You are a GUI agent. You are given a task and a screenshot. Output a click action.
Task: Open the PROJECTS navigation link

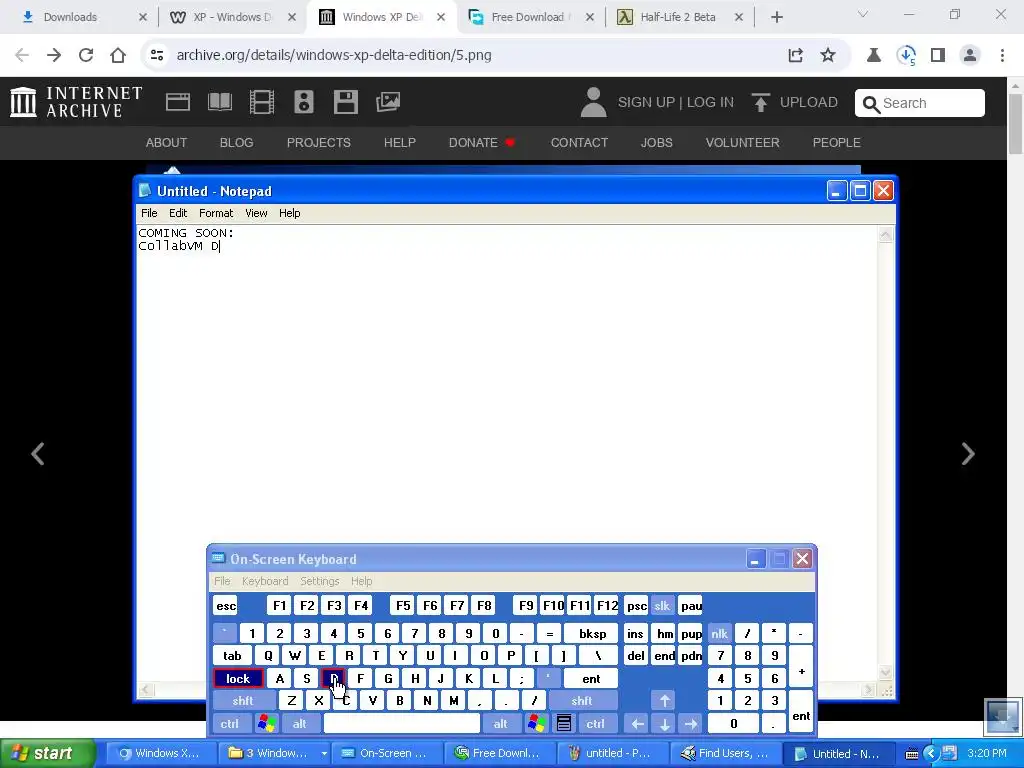click(319, 142)
